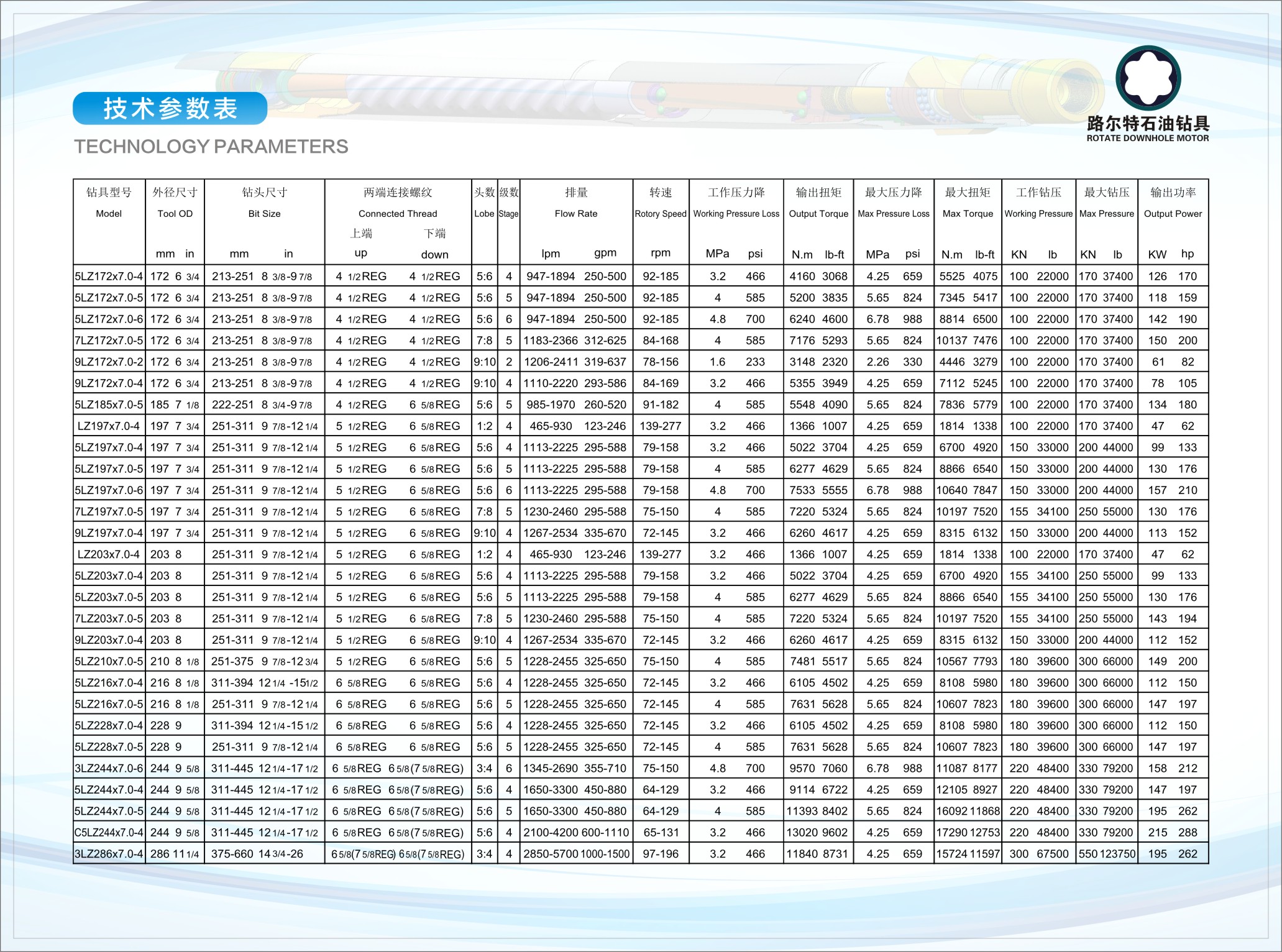Screen dimensions: 1282x952
Task: Select model cell 5LZ172x7.0-4
Action: tap(109, 277)
